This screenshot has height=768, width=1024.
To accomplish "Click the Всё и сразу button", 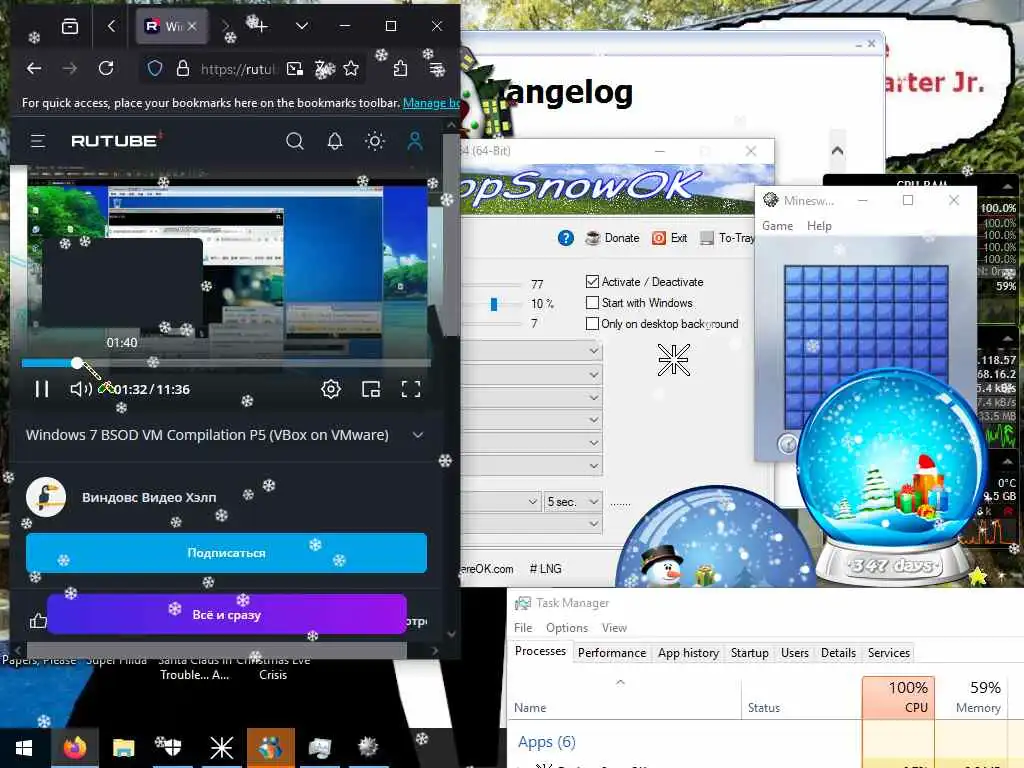I will (227, 615).
